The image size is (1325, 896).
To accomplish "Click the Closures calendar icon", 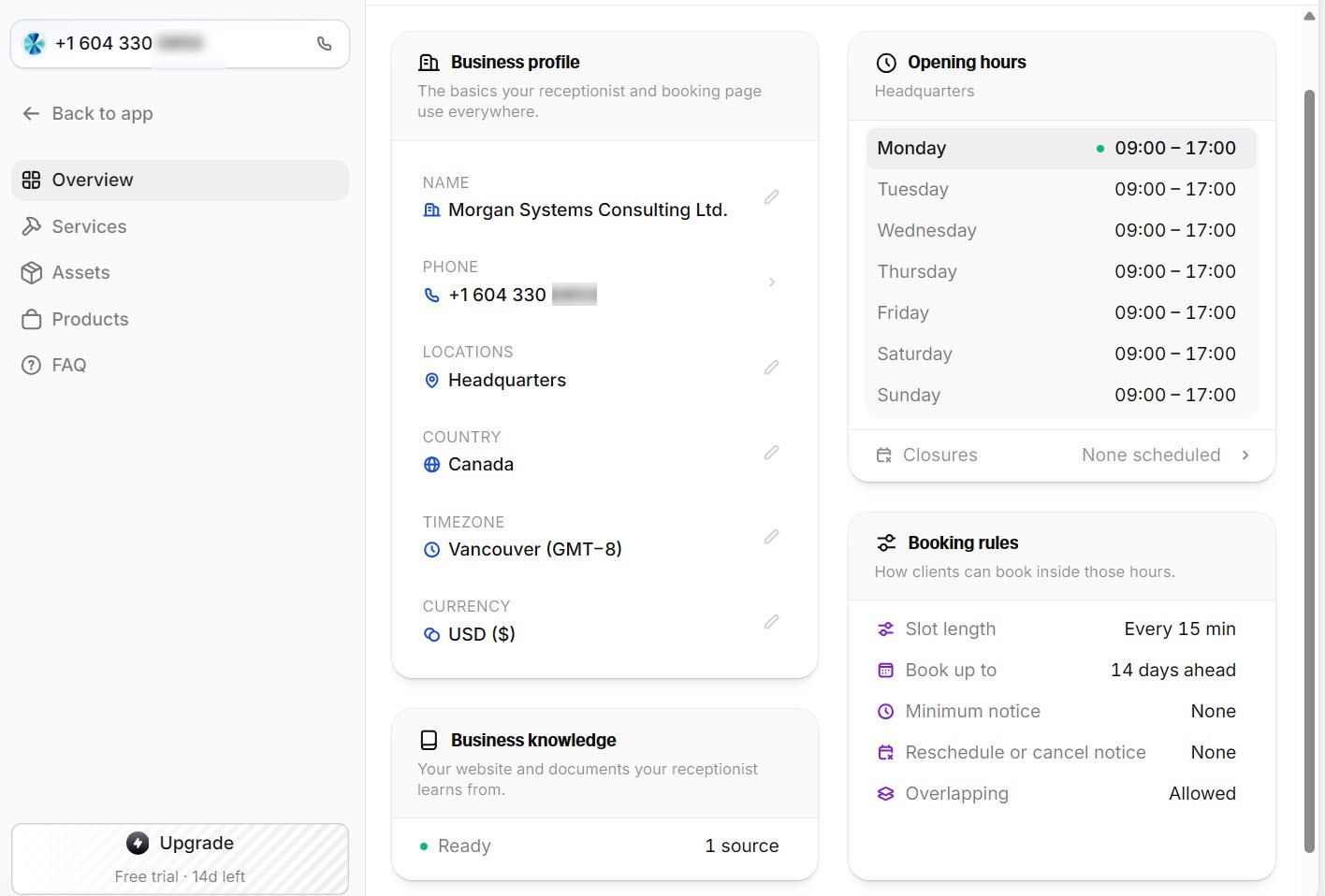I will pyautogui.click(x=883, y=455).
